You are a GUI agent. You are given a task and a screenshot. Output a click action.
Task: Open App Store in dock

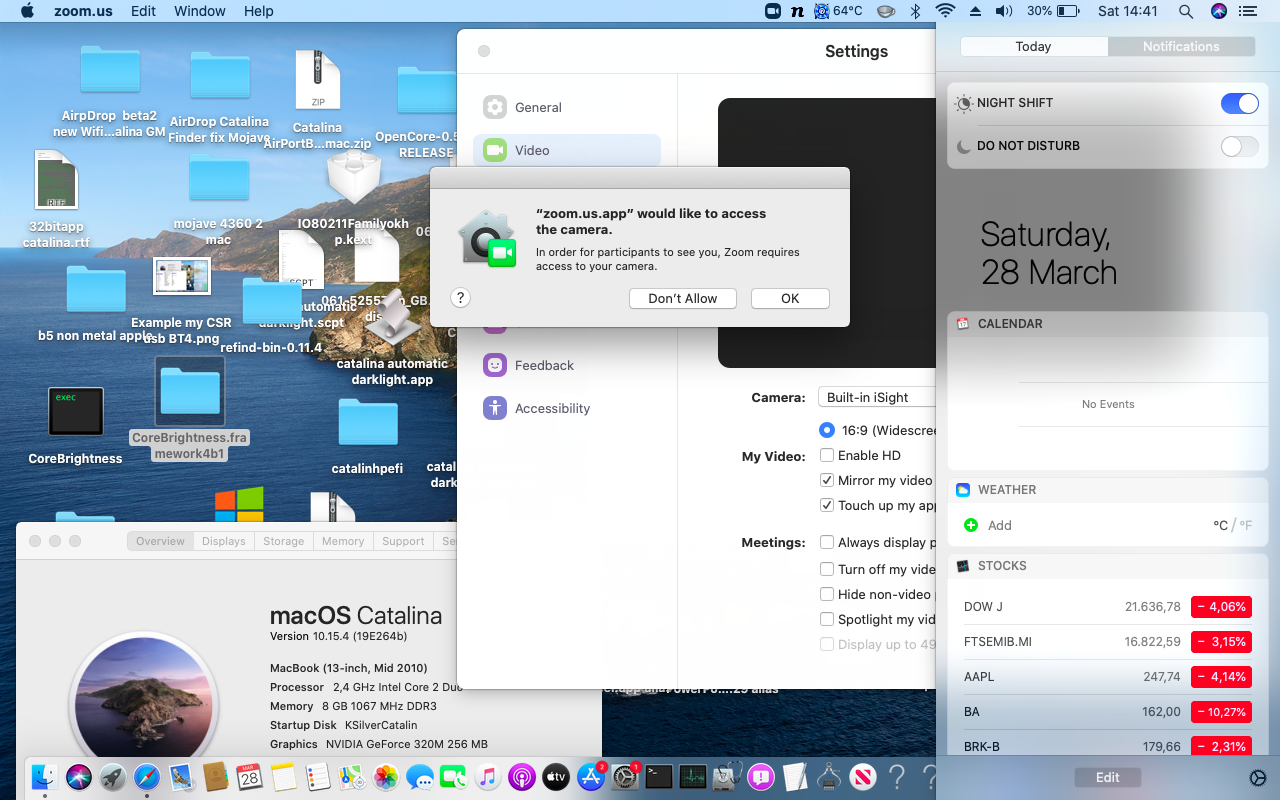591,777
